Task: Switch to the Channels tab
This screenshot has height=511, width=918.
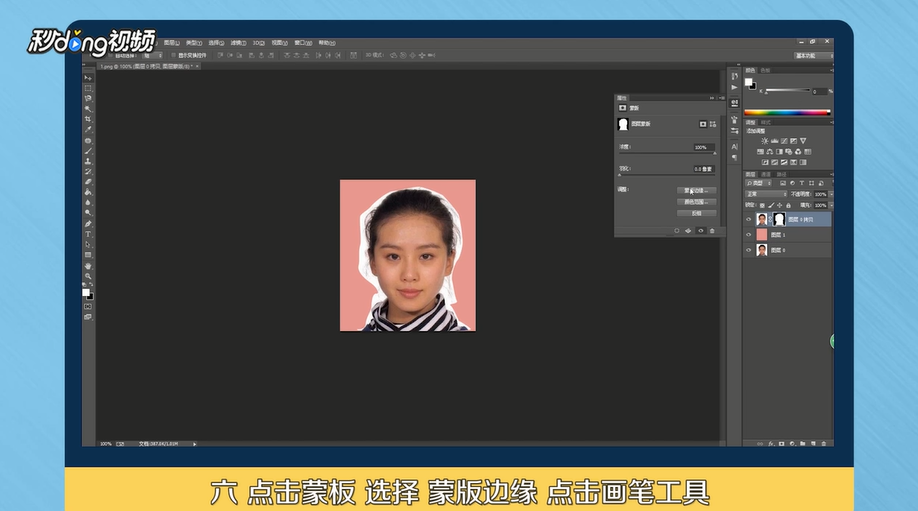Action: 766,174
